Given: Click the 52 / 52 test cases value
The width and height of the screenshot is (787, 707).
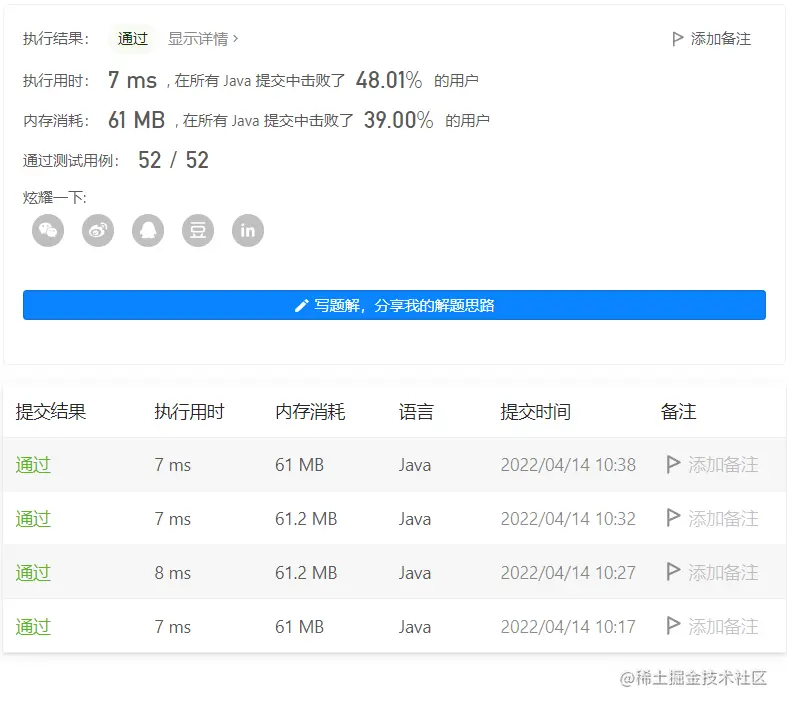Looking at the screenshot, I should 173,160.
